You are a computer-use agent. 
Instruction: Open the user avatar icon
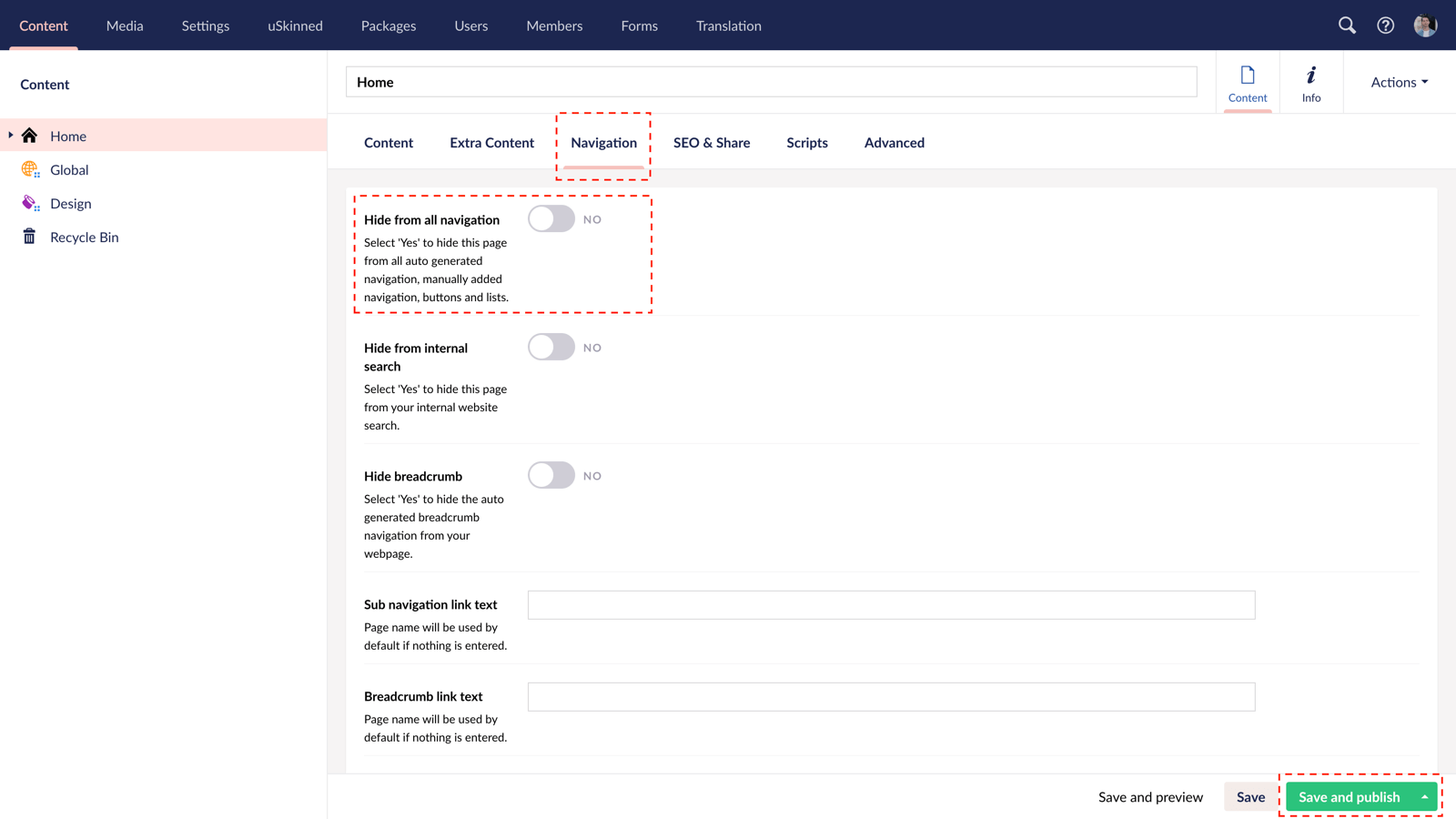point(1425,25)
